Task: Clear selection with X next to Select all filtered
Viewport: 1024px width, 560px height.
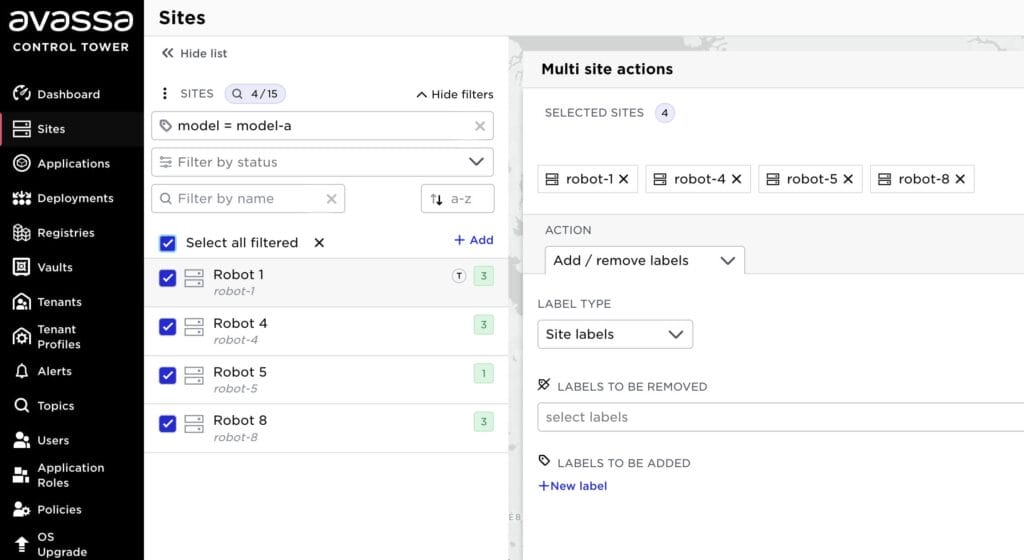Action: (319, 243)
